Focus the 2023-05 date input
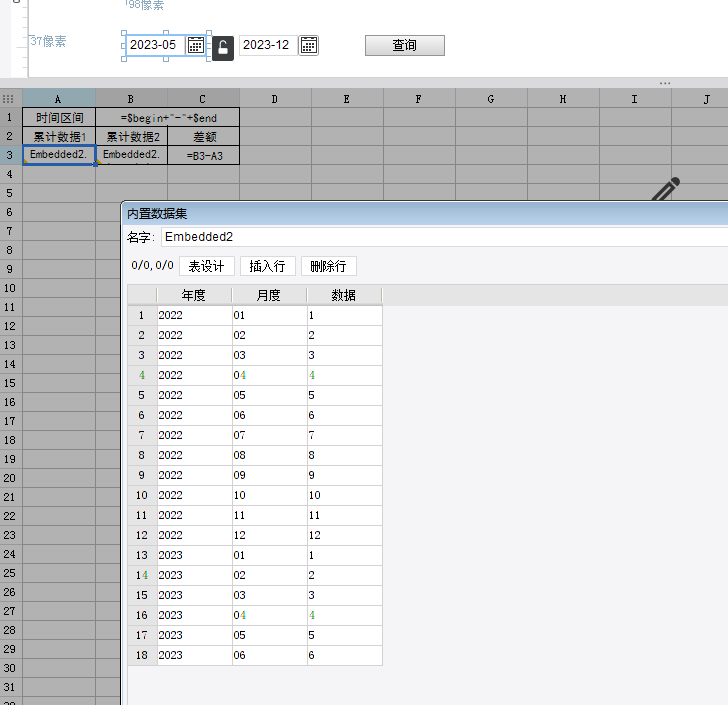728x705 pixels. coord(156,45)
